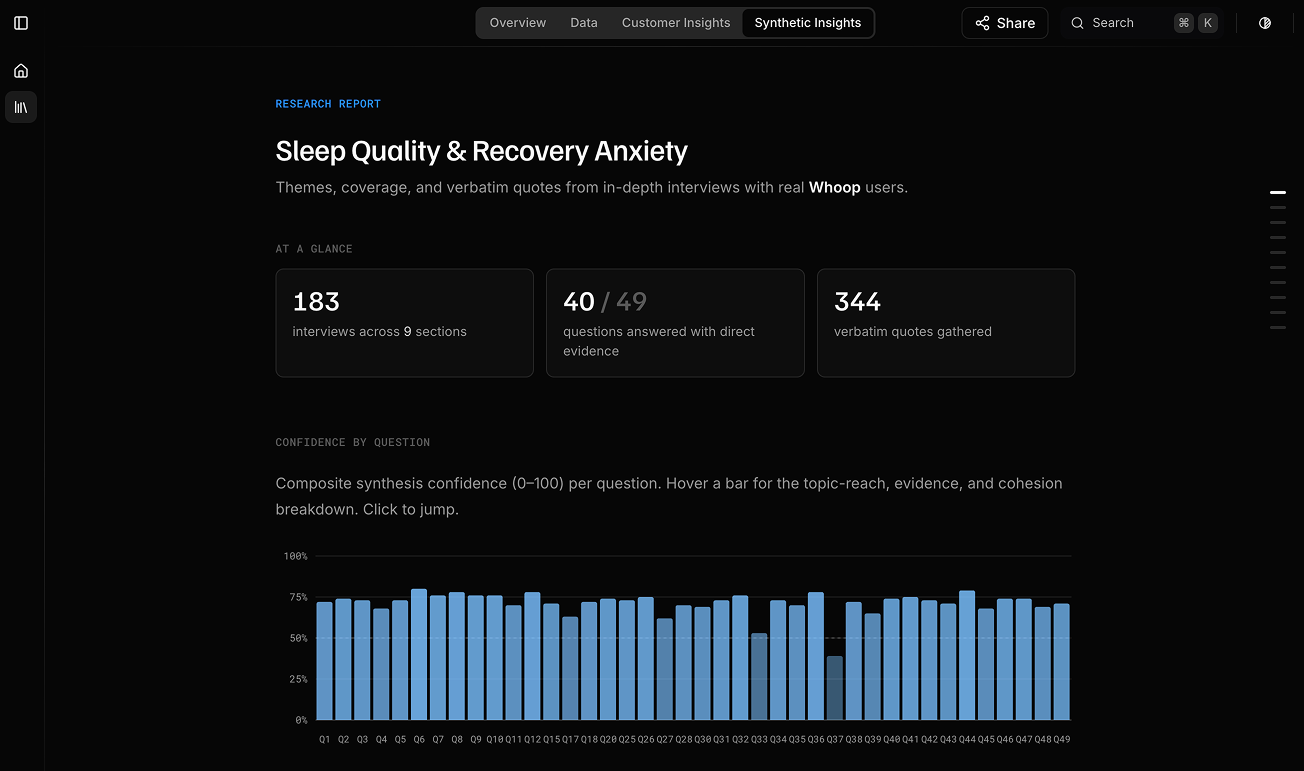The width and height of the screenshot is (1304, 771).
Task: Switch to the Data tab
Action: point(584,23)
